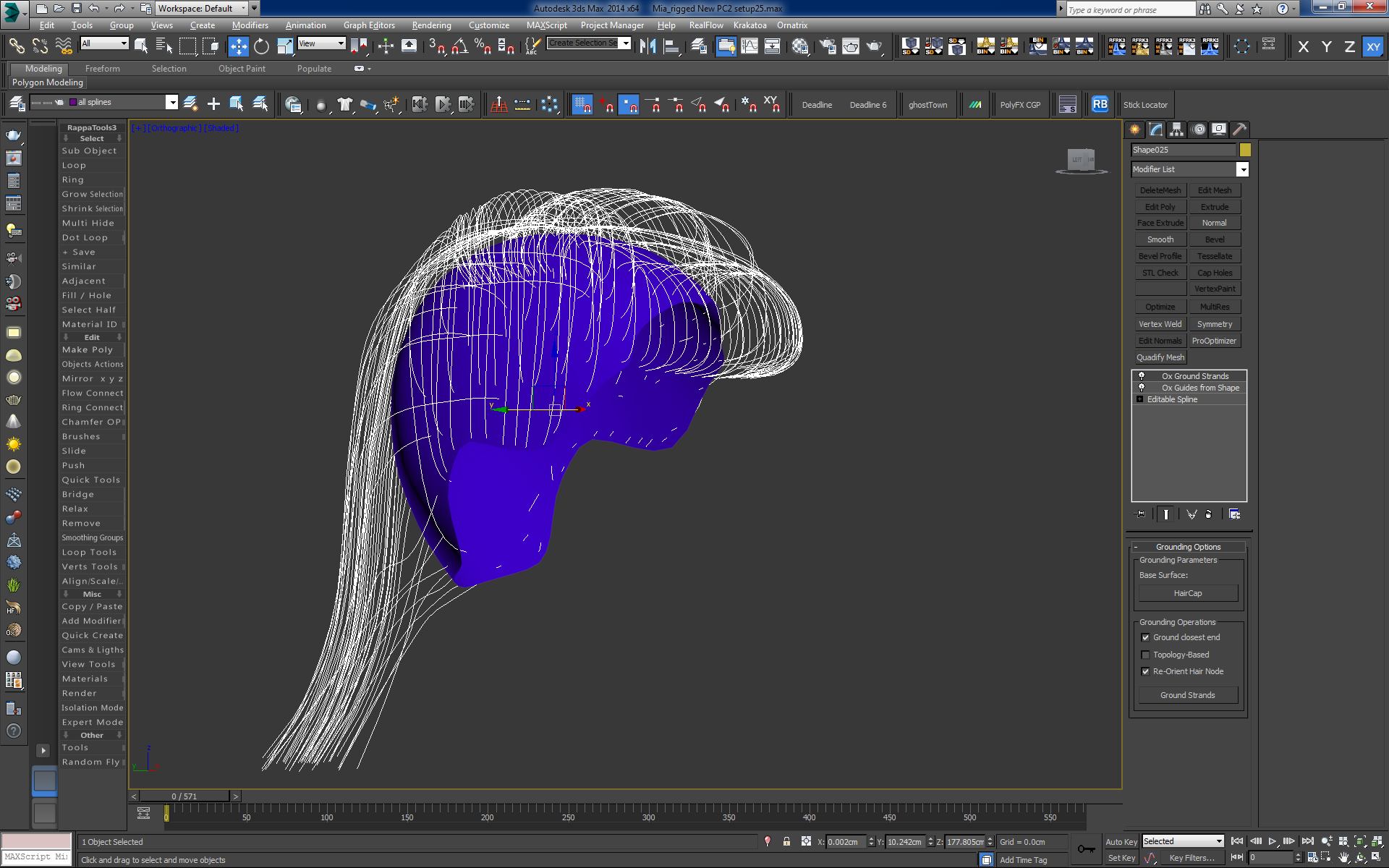Click the Ground Strands button
The width and height of the screenshot is (1389, 868).
pyautogui.click(x=1187, y=695)
